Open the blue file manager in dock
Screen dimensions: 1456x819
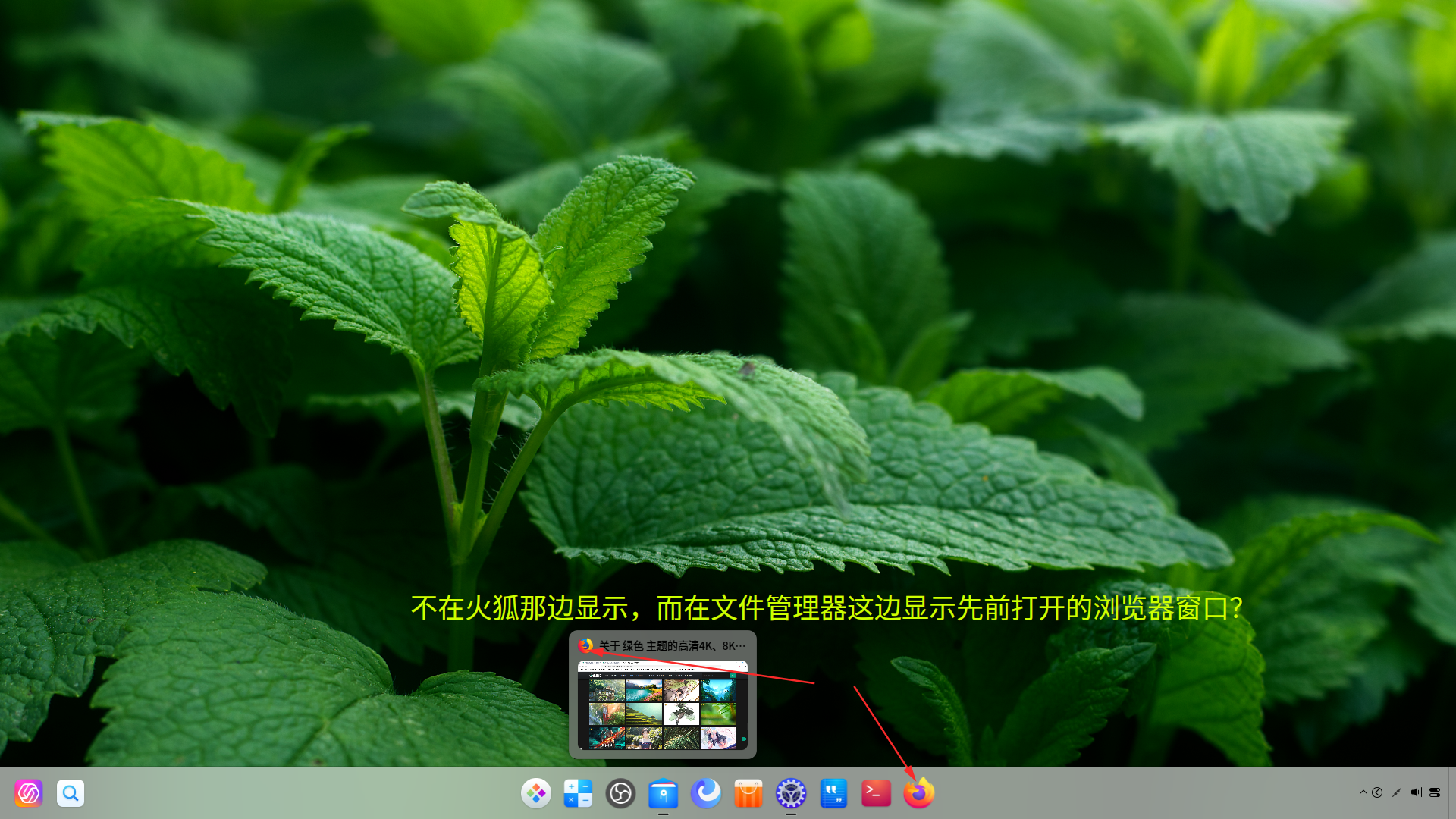[x=664, y=793]
